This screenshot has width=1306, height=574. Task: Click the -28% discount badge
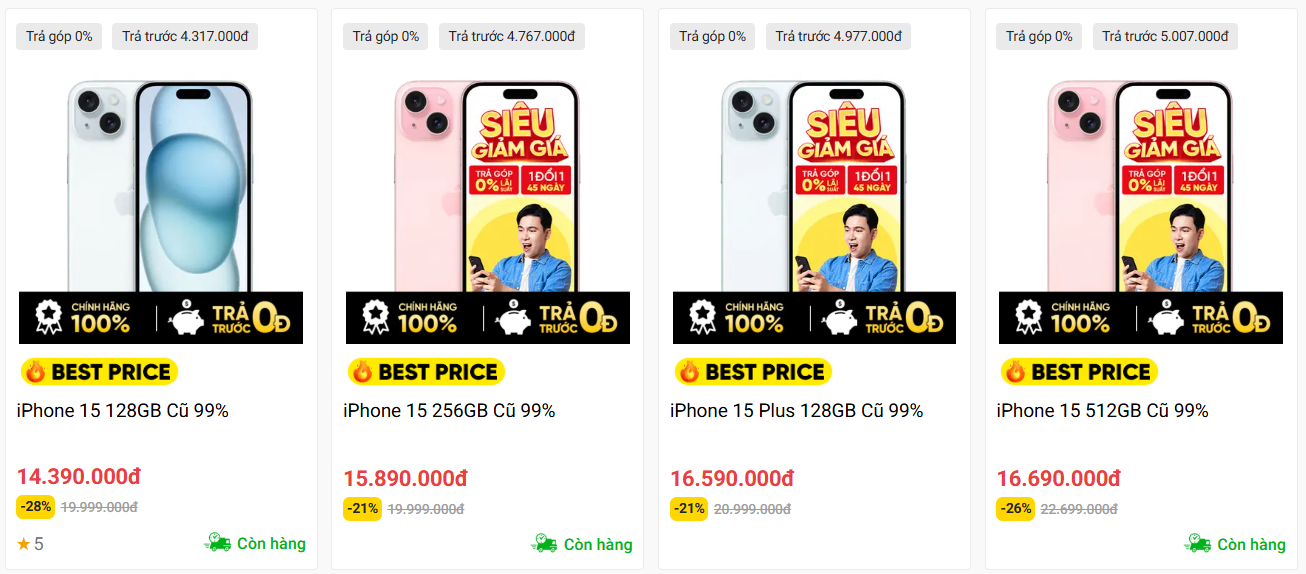click(x=36, y=507)
